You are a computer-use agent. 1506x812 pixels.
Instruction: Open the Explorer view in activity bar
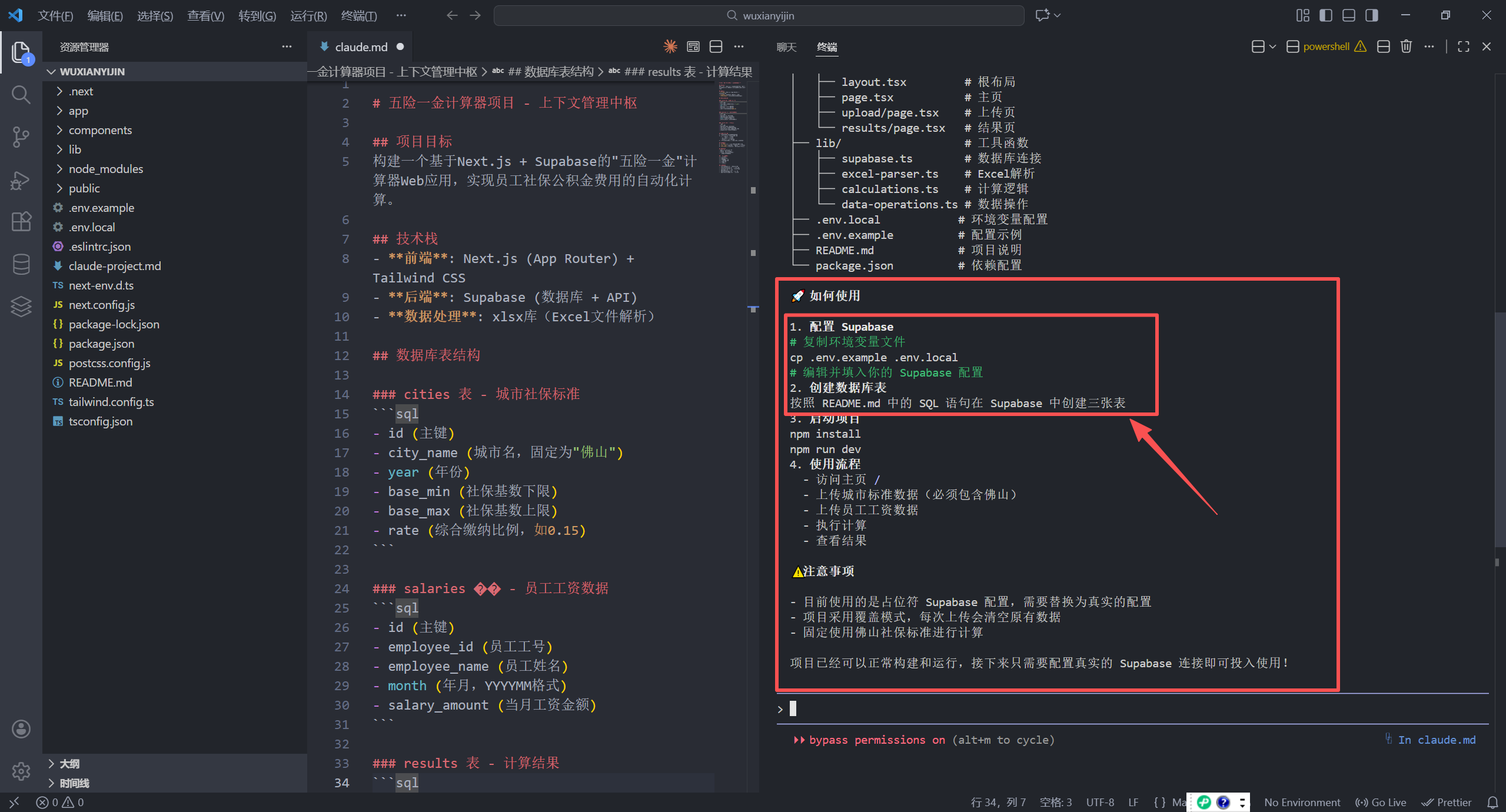tap(21, 52)
